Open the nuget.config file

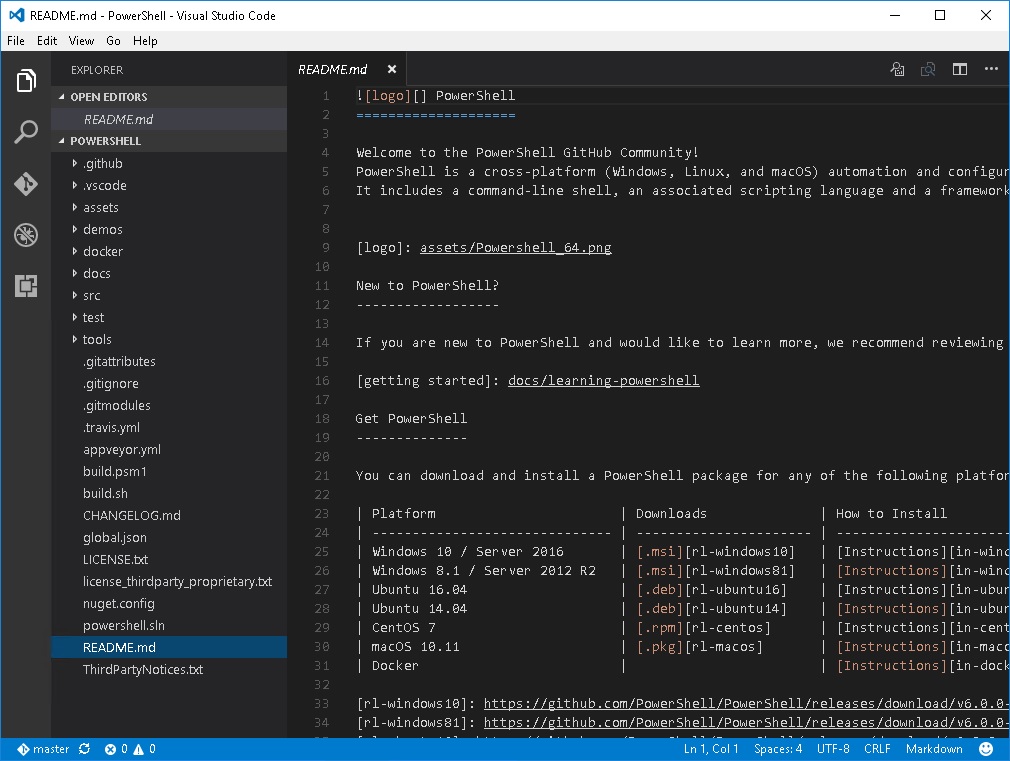coord(169,603)
